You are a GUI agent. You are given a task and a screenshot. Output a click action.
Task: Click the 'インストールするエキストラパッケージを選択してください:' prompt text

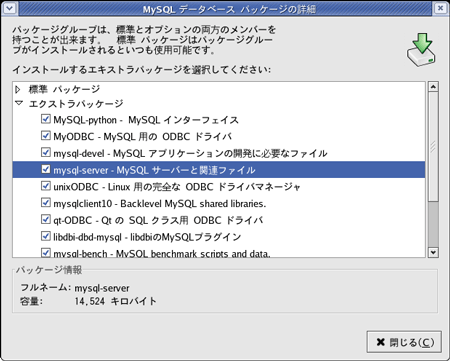point(142,70)
